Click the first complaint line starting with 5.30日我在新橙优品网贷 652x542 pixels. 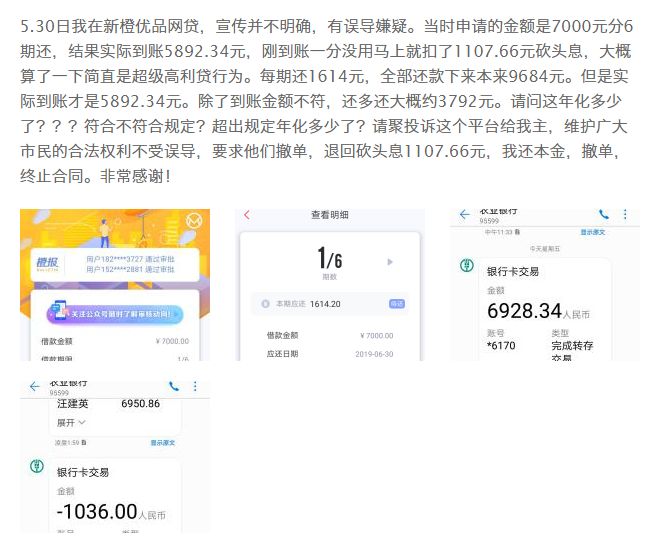point(326,26)
